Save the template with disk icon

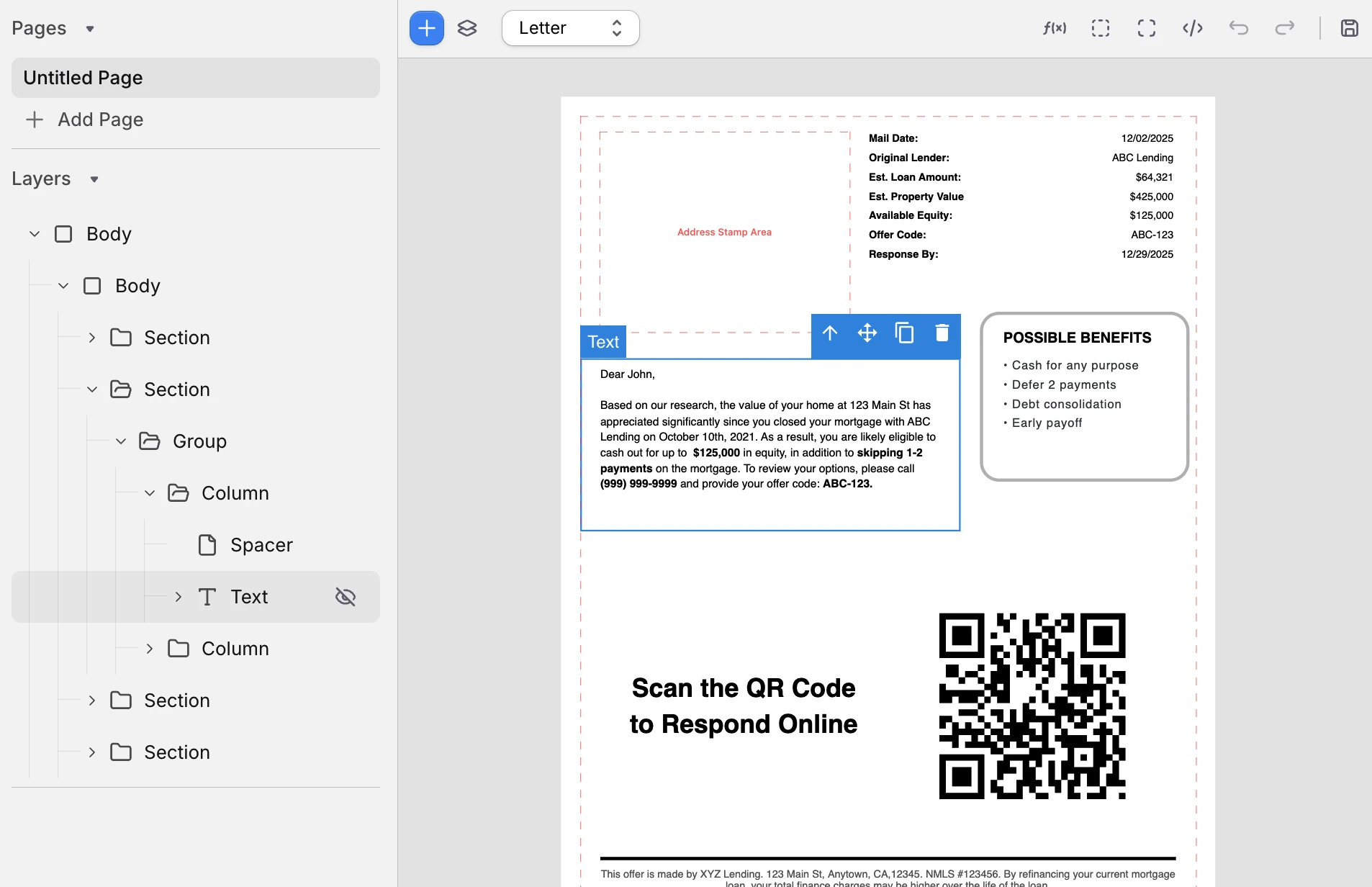1349,28
